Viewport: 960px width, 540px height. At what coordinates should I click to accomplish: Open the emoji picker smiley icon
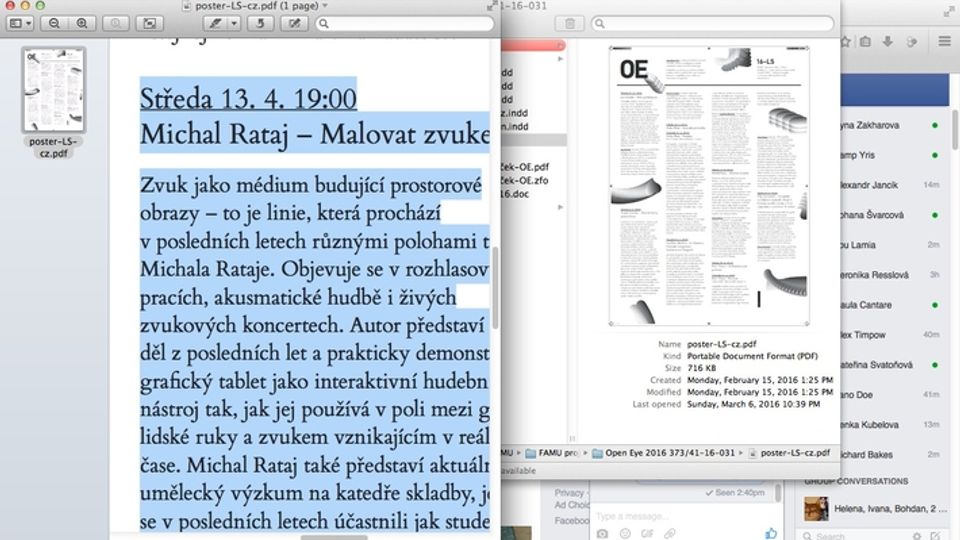625,534
